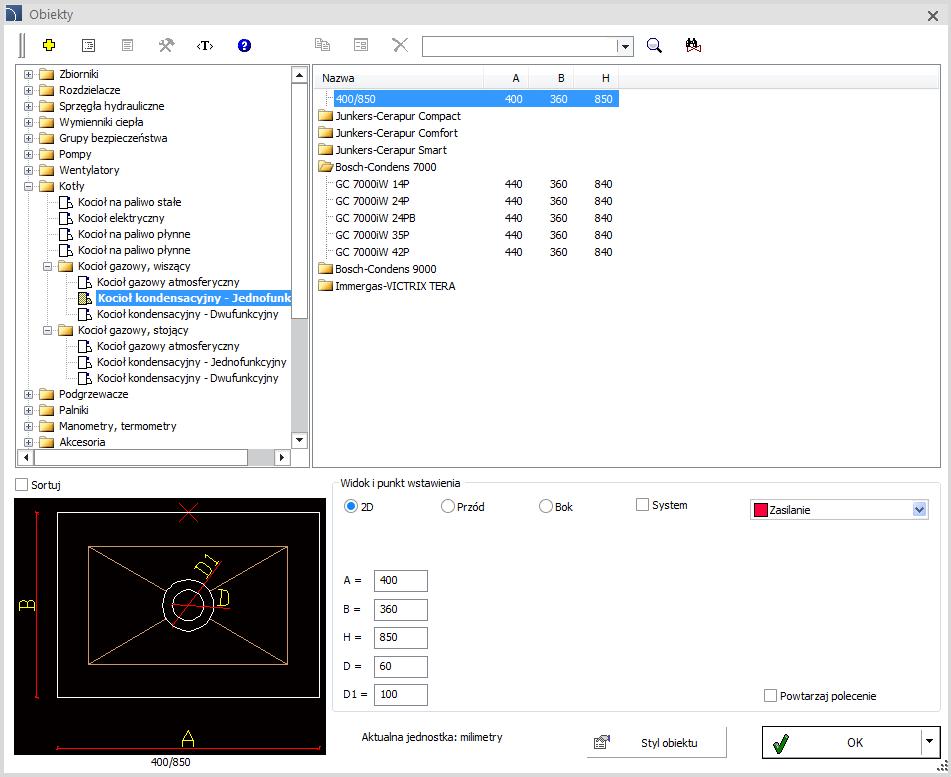
Task: Collapse the Kotły tree node
Action: [x=29, y=186]
